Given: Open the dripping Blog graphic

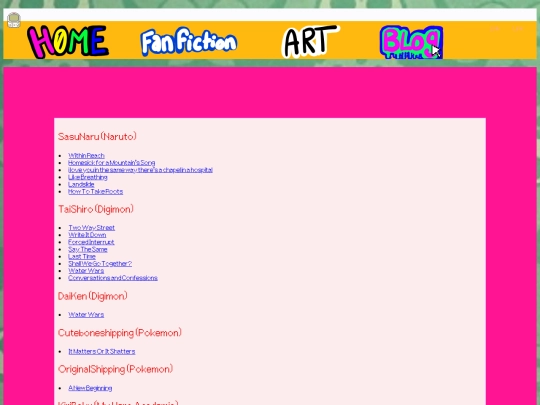Looking at the screenshot, I should coord(411,42).
